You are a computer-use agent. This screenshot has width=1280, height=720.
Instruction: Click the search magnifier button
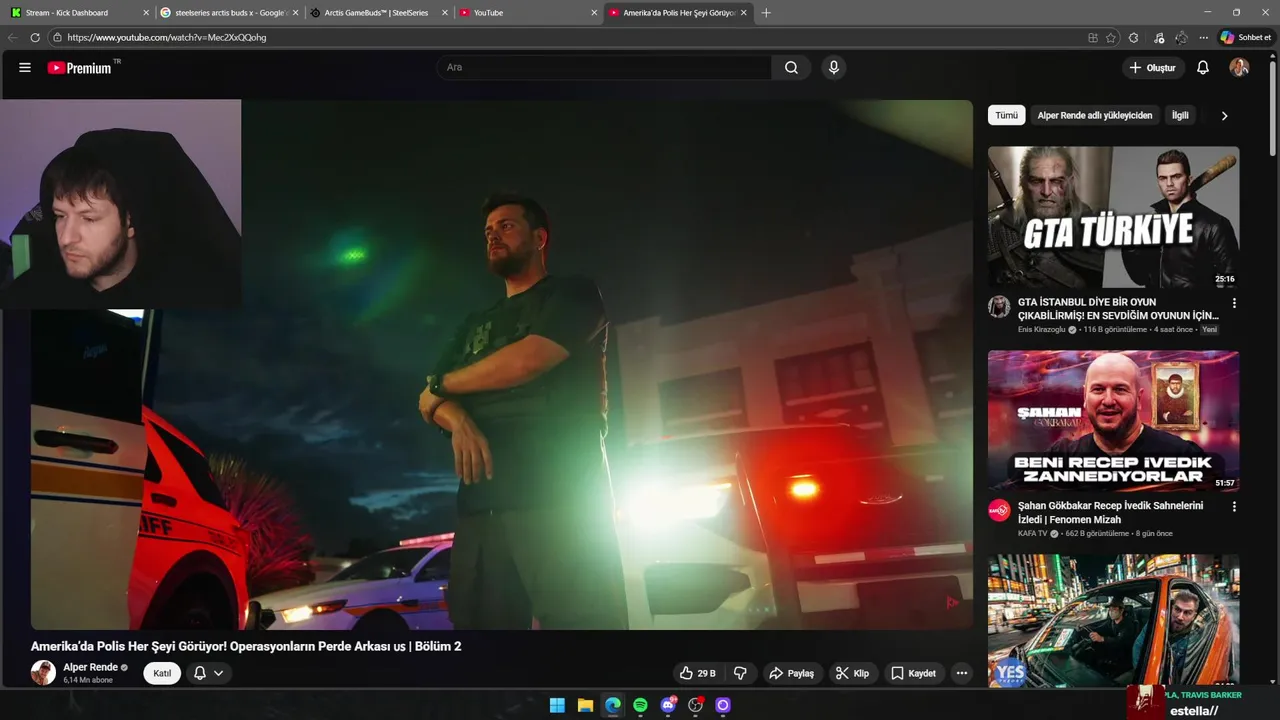(791, 67)
